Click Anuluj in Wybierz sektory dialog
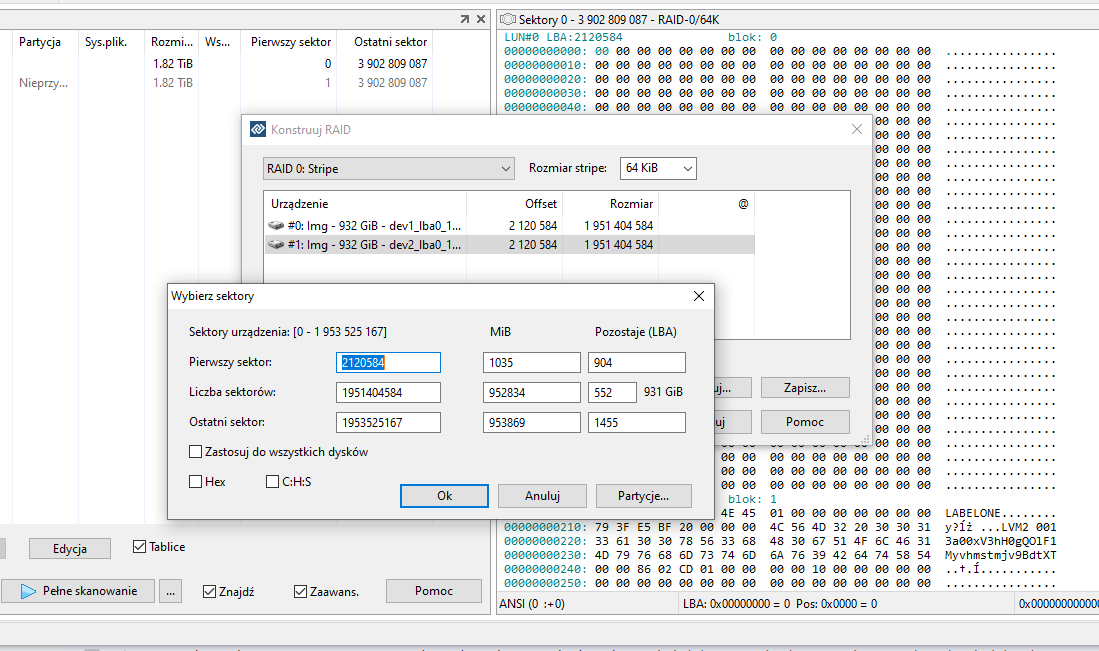The image size is (1099, 651). click(542, 496)
